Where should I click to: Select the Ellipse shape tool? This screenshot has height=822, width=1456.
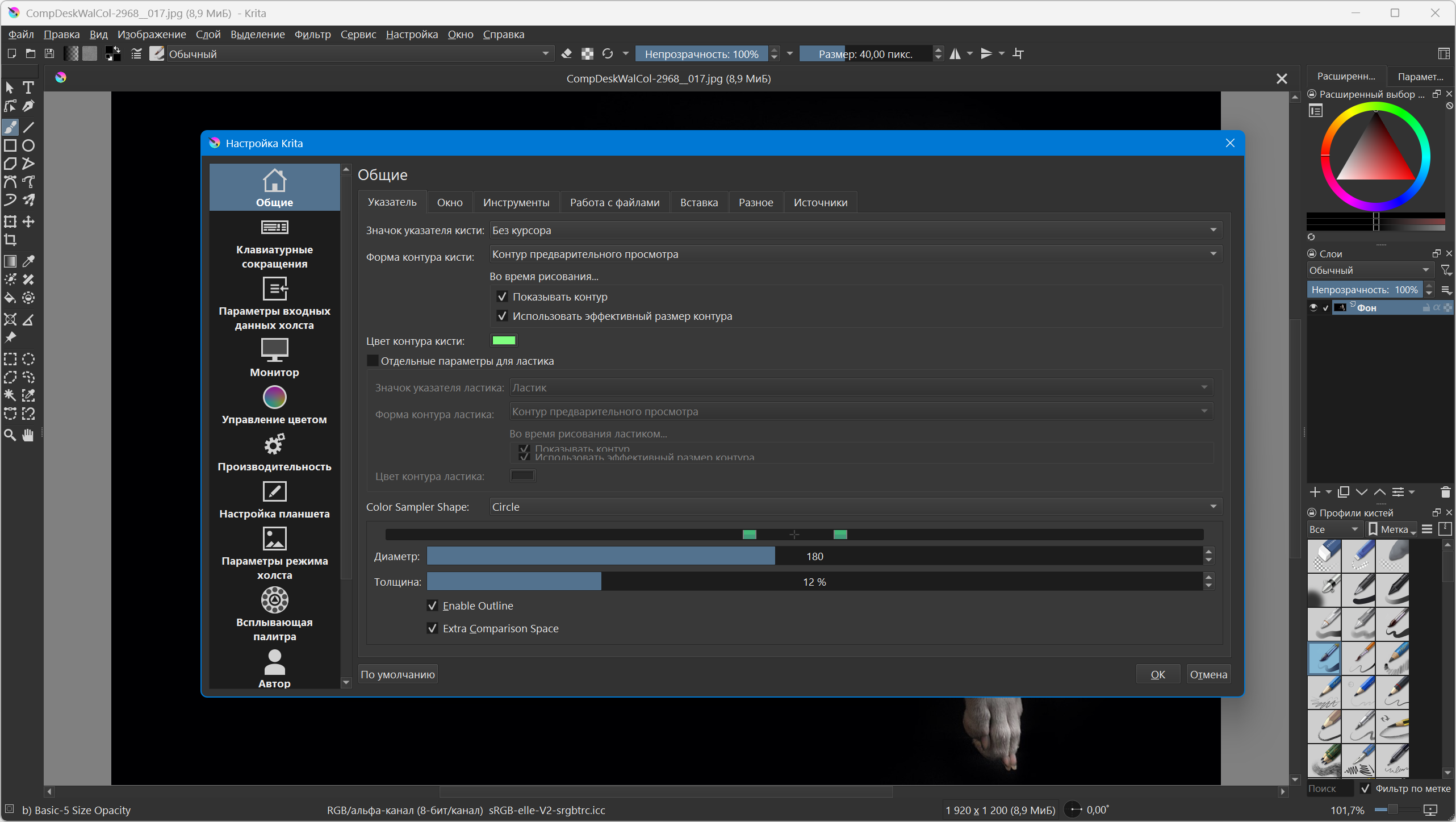click(28, 145)
